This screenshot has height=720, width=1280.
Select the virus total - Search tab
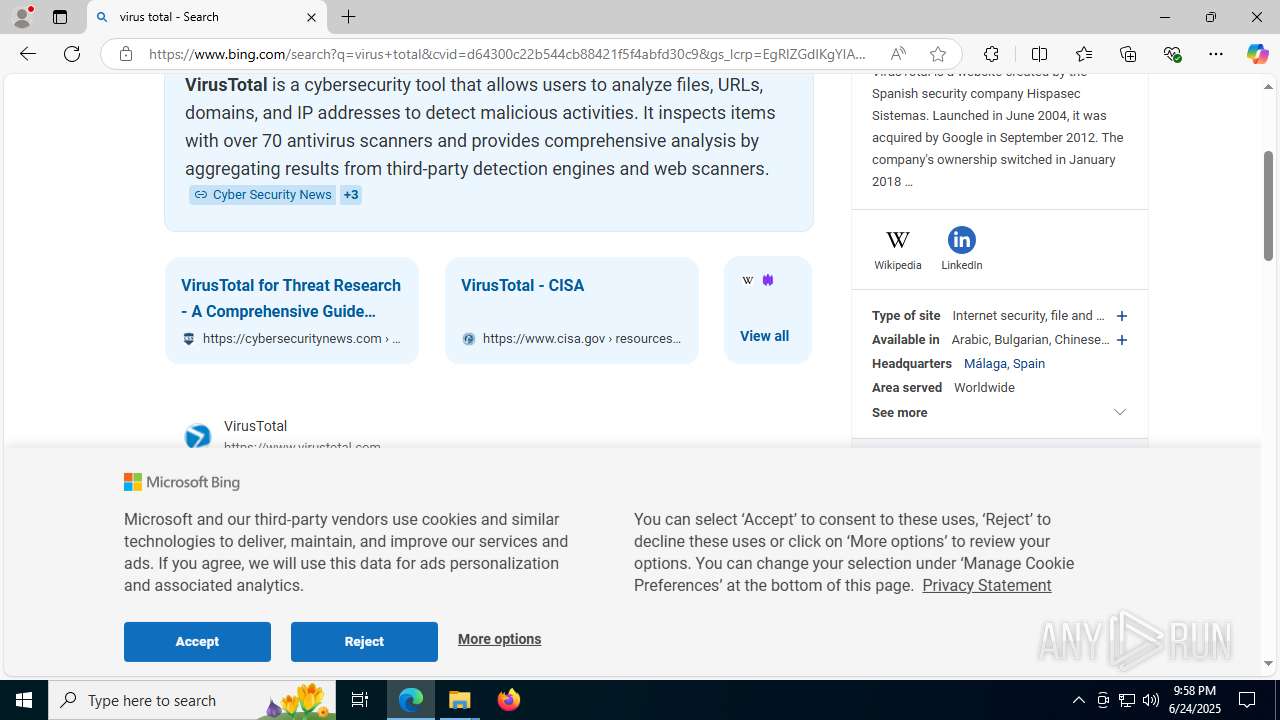point(208,17)
